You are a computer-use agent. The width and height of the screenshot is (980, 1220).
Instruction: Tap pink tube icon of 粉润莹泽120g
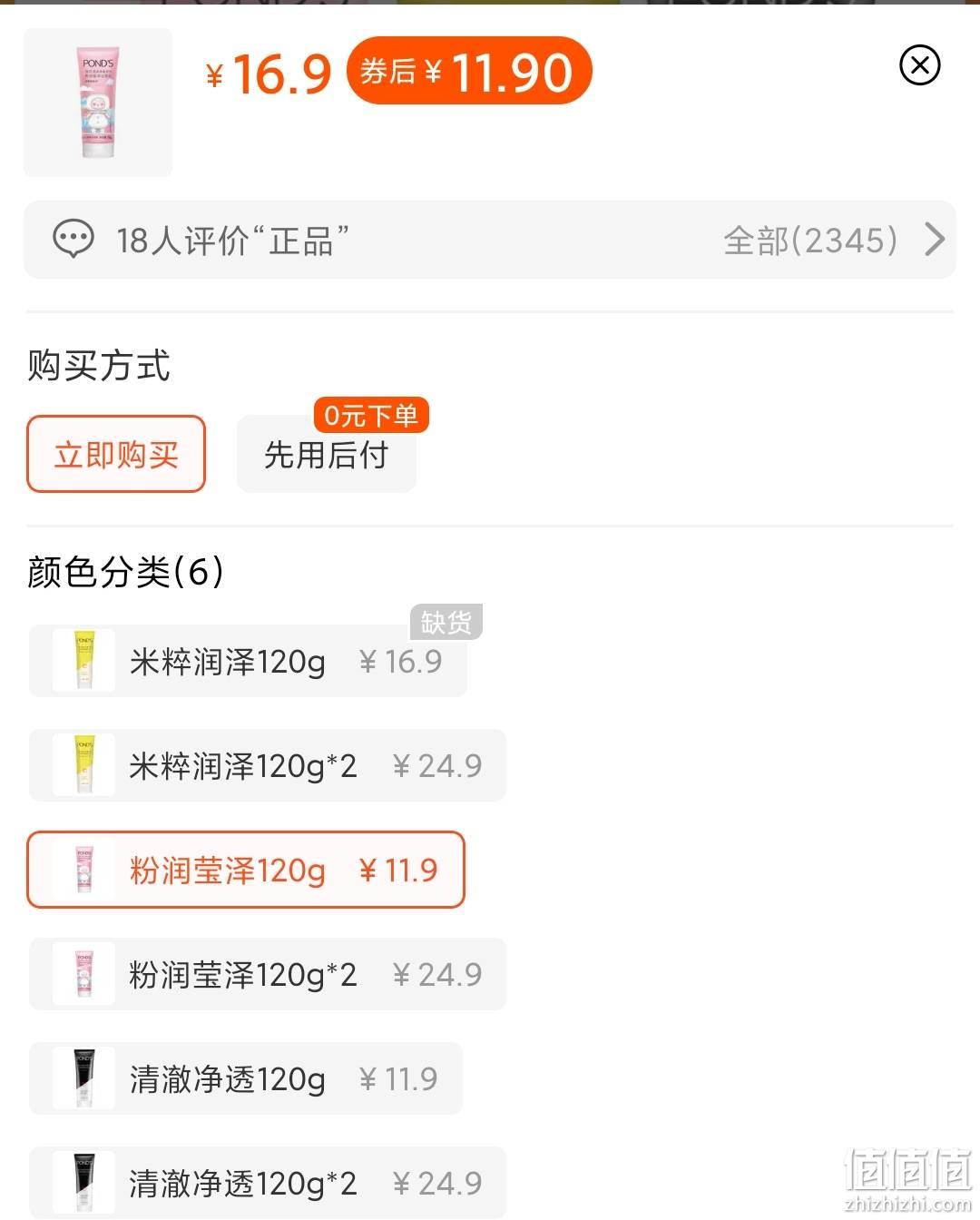[x=83, y=870]
